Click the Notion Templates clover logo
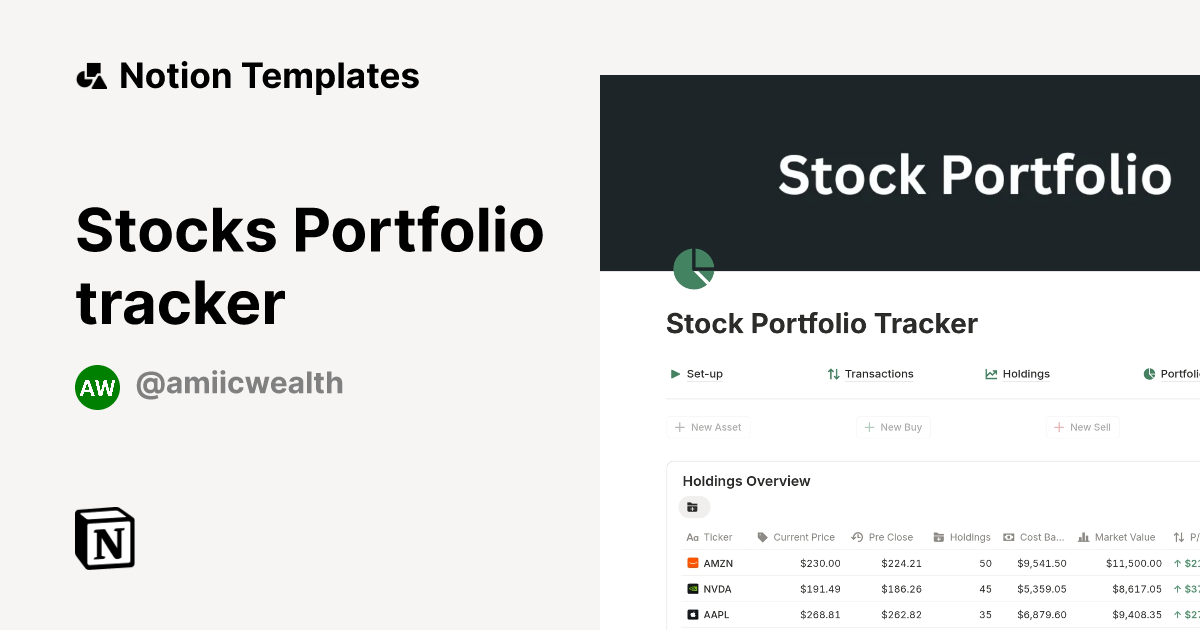 coord(92,74)
